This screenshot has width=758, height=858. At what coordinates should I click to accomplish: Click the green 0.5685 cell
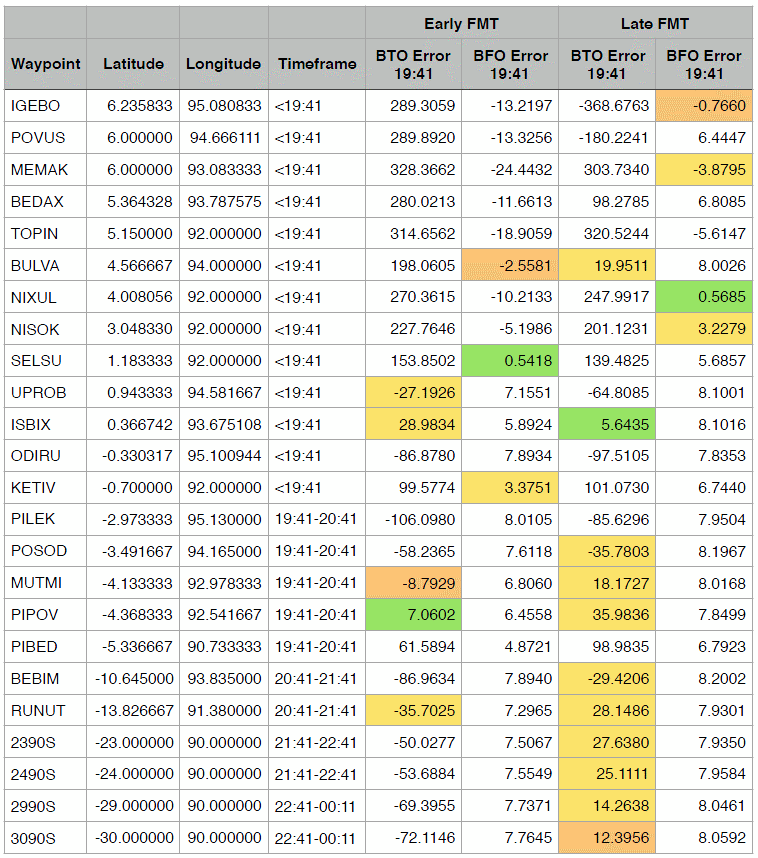coord(704,297)
